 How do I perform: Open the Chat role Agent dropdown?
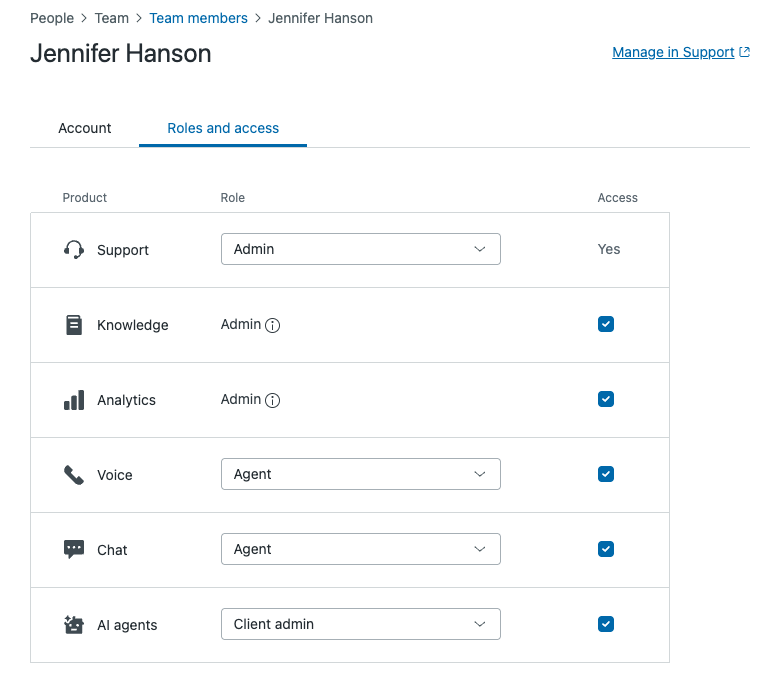[361, 549]
